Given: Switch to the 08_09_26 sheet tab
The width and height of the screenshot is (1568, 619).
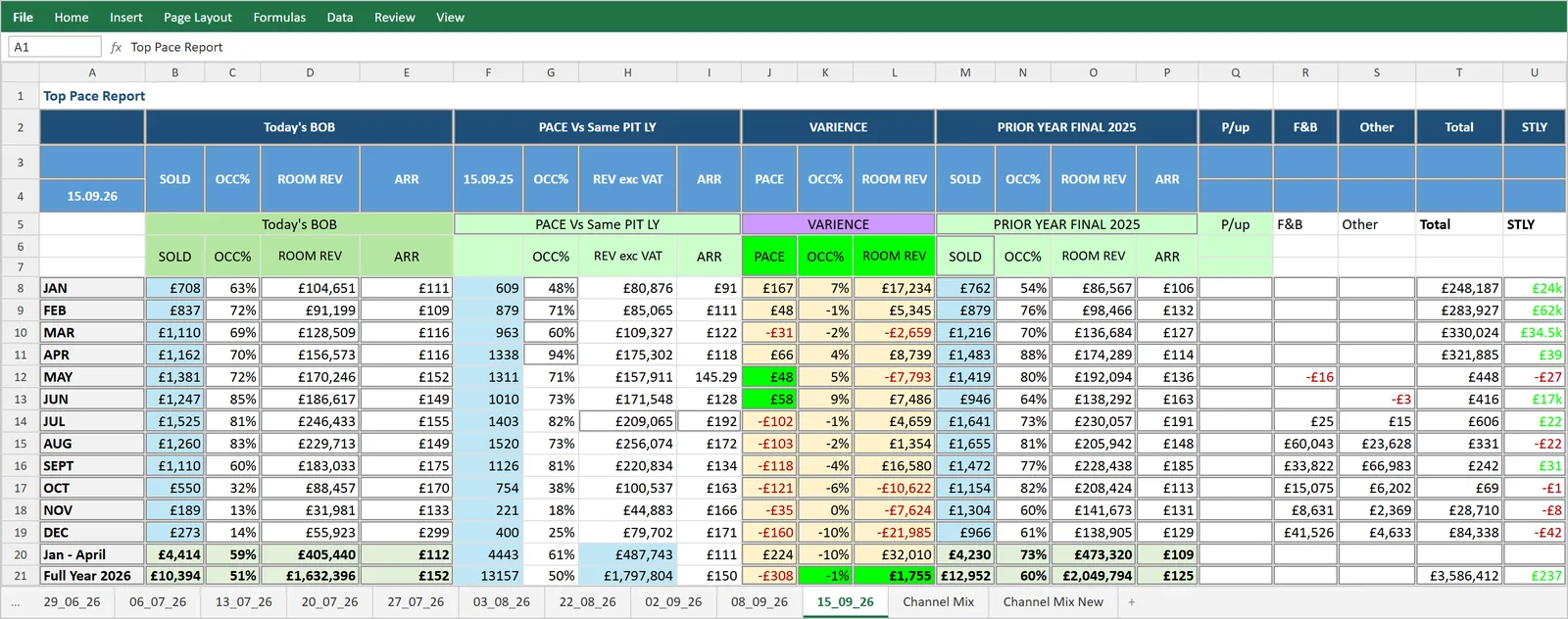Looking at the screenshot, I should tap(759, 602).
